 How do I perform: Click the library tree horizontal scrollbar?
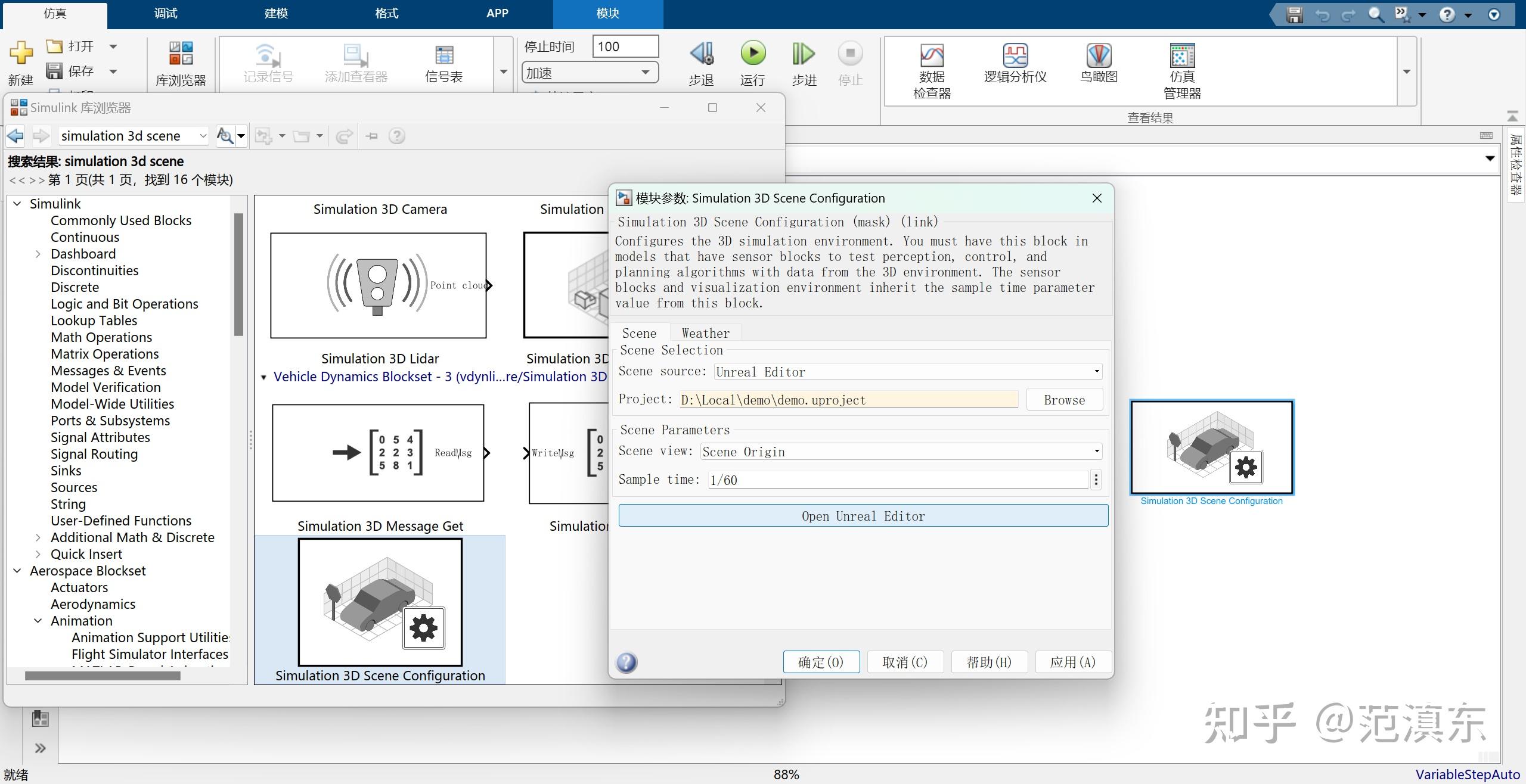tap(103, 676)
